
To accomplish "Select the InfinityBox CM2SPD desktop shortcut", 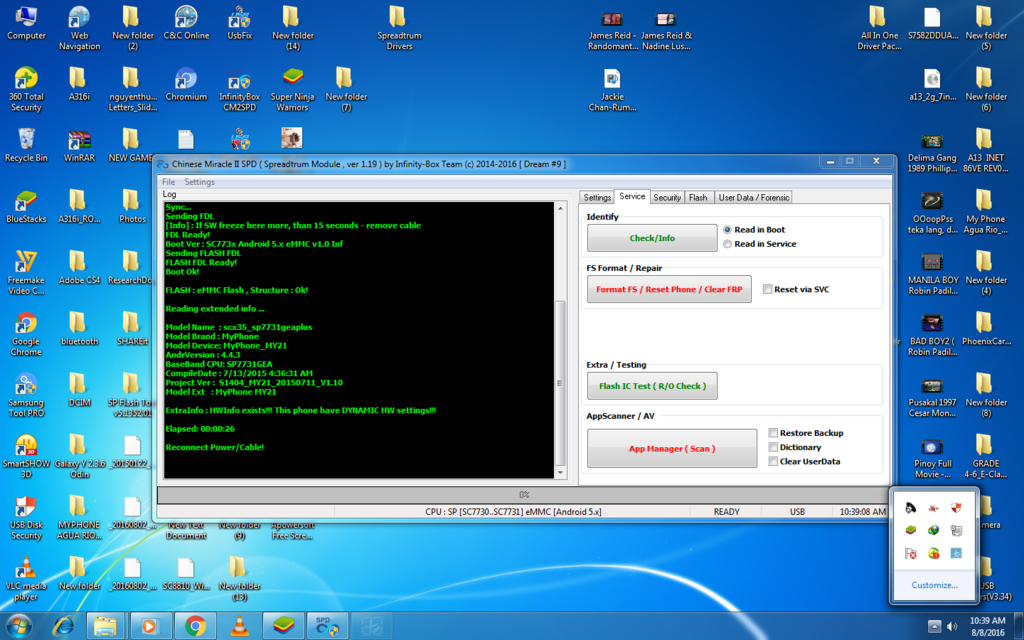I will coord(240,89).
